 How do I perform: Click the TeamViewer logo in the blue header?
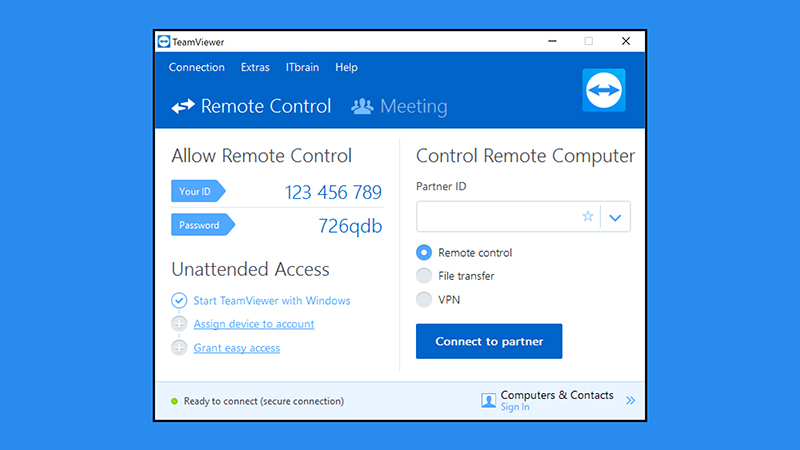[604, 90]
